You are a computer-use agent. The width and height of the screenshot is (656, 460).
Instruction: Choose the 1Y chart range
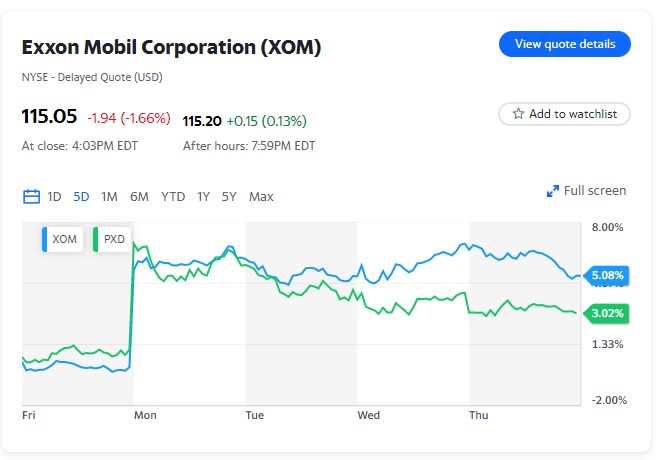pyautogui.click(x=203, y=197)
